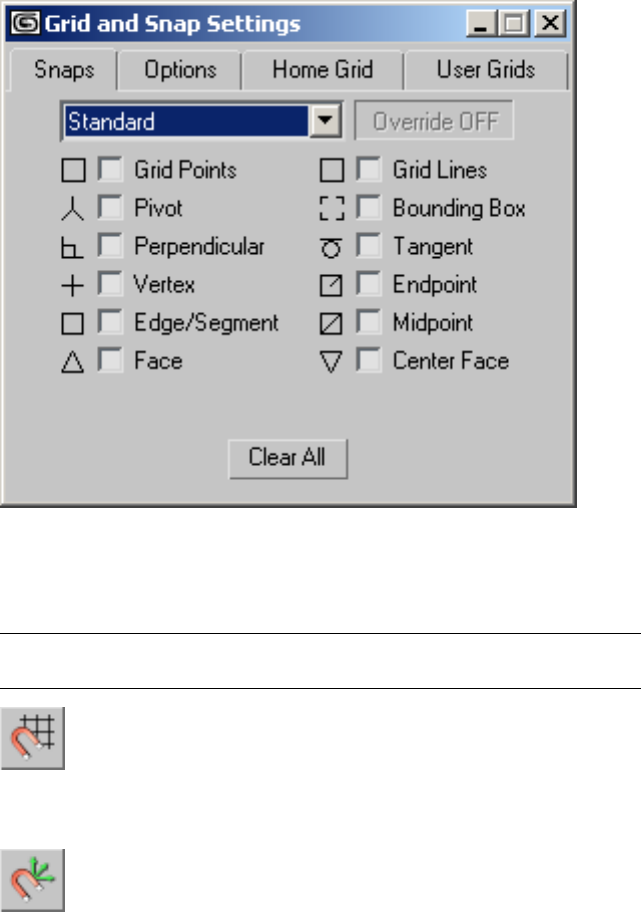Open the Home Grid tab
Image resolution: width=641 pixels, height=912 pixels.
tap(323, 71)
